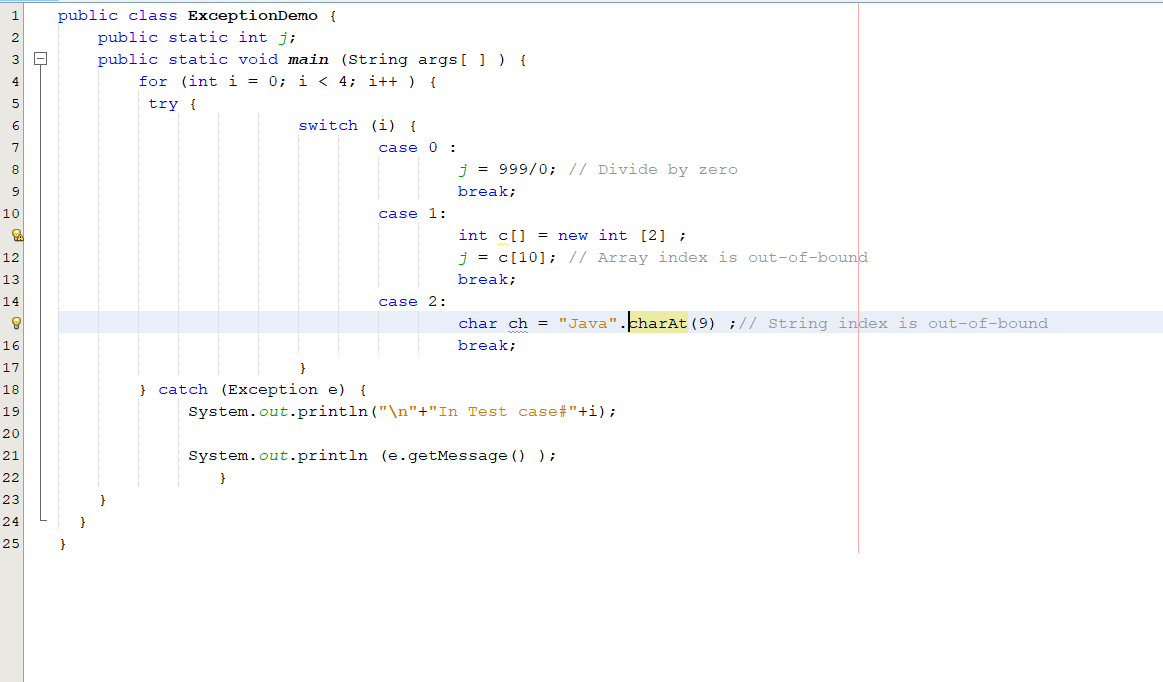The width and height of the screenshot is (1163, 682).
Task: Click line number 18 next to catch
Action: (11, 390)
